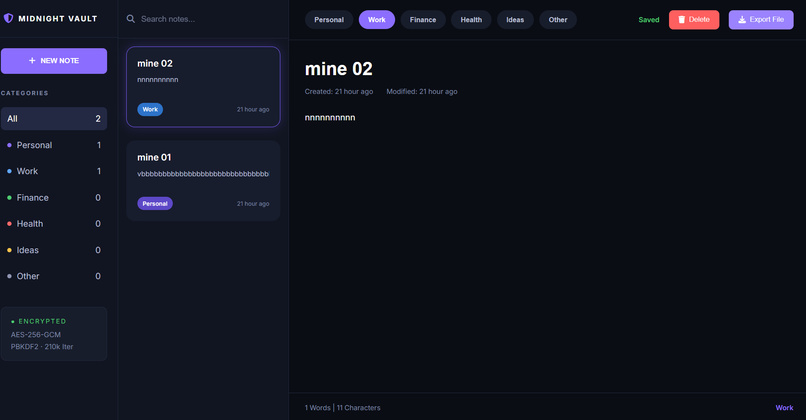
Task: Click the gray dot beside Other category
Action: click(x=9, y=276)
